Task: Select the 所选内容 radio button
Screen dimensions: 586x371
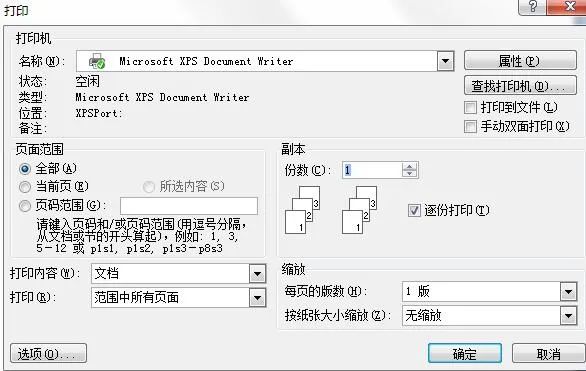Action: pos(149,187)
